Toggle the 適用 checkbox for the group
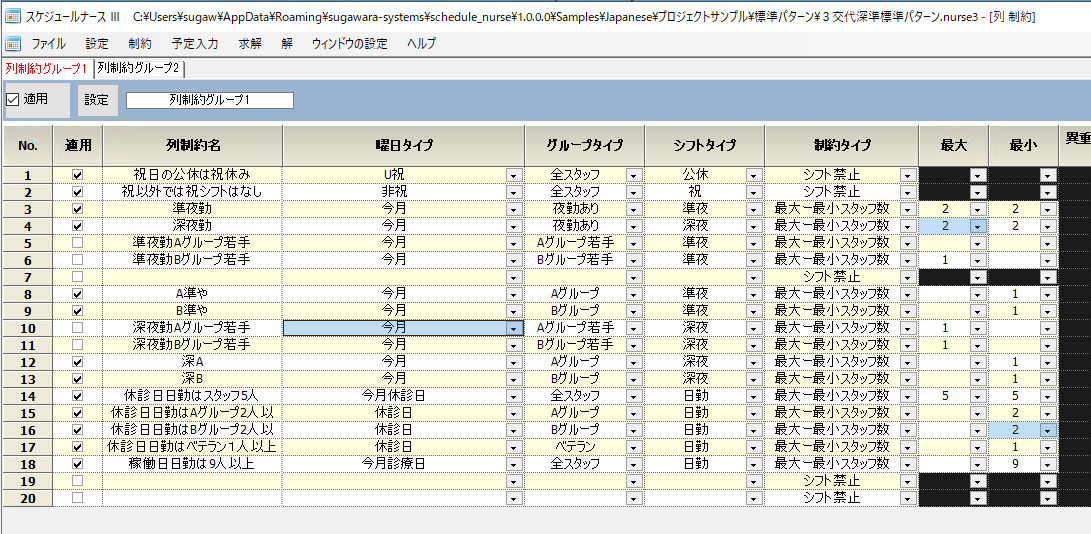The width and height of the screenshot is (1091, 534). tap(13, 100)
